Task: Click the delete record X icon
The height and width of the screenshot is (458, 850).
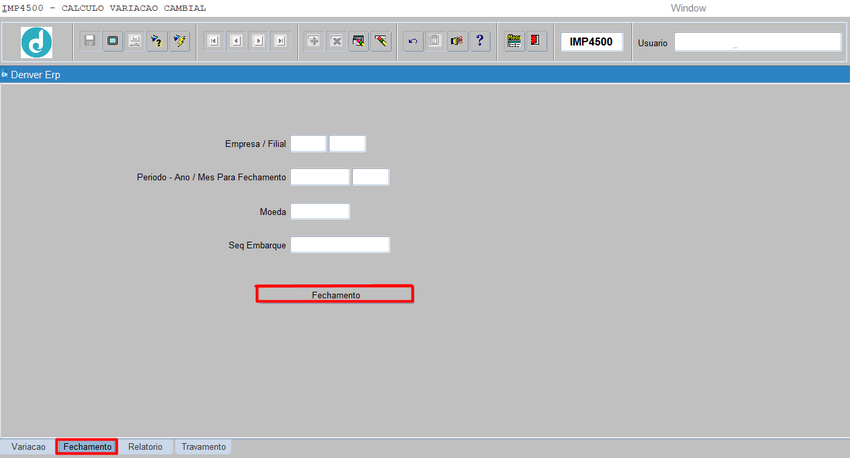Action: point(336,41)
